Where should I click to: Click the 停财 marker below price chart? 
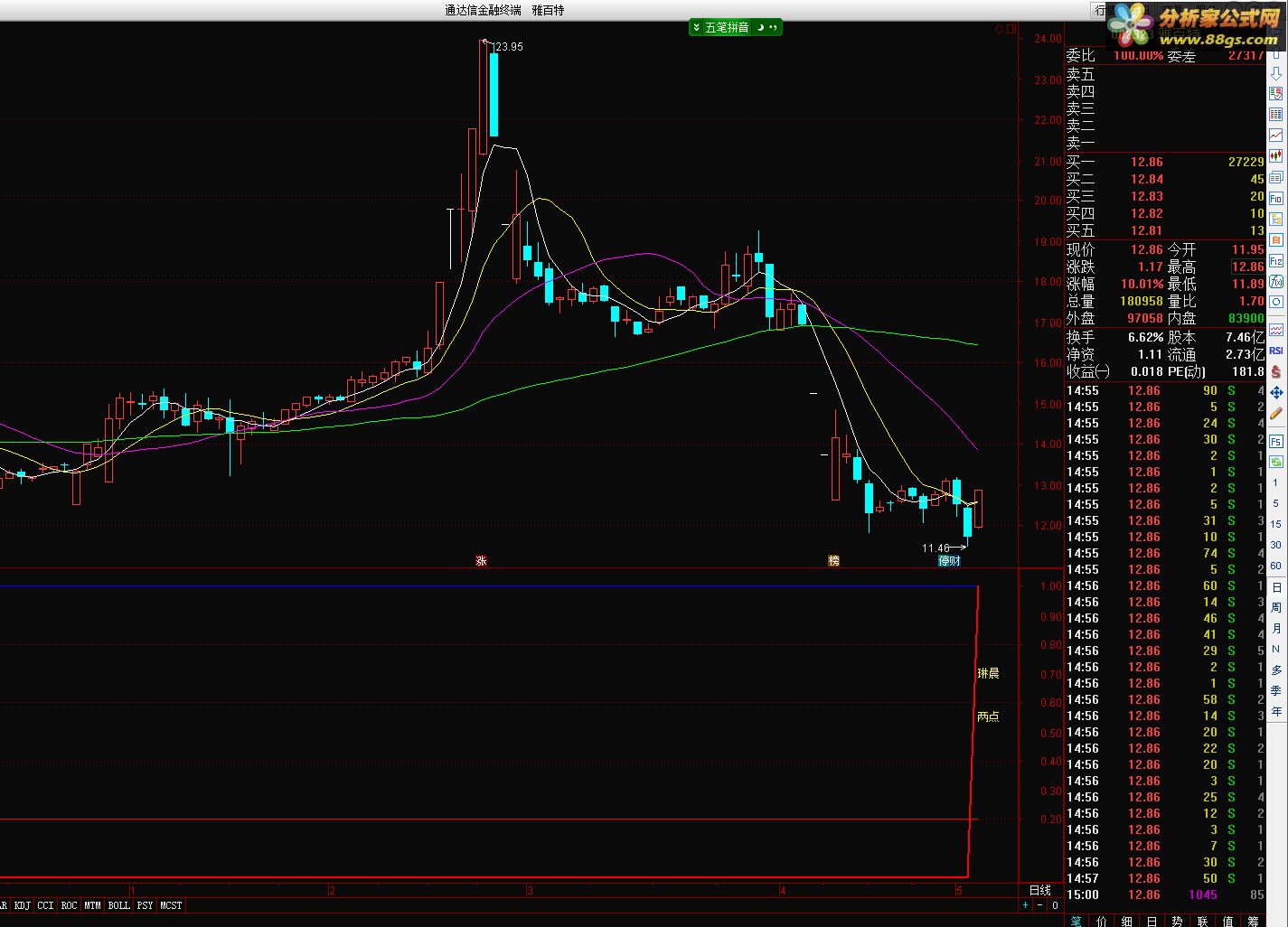(x=949, y=561)
